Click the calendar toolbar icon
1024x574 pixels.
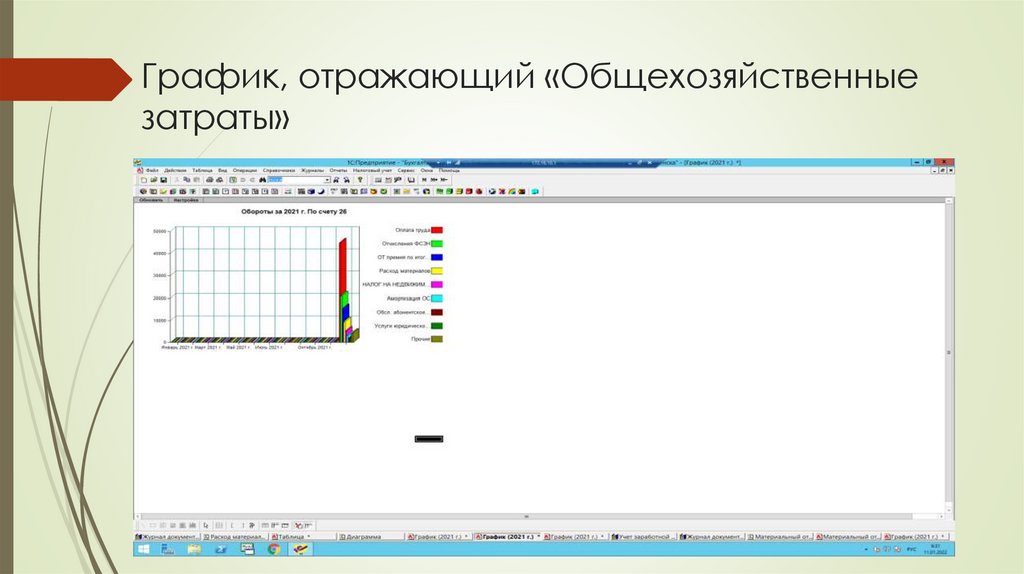point(389,180)
